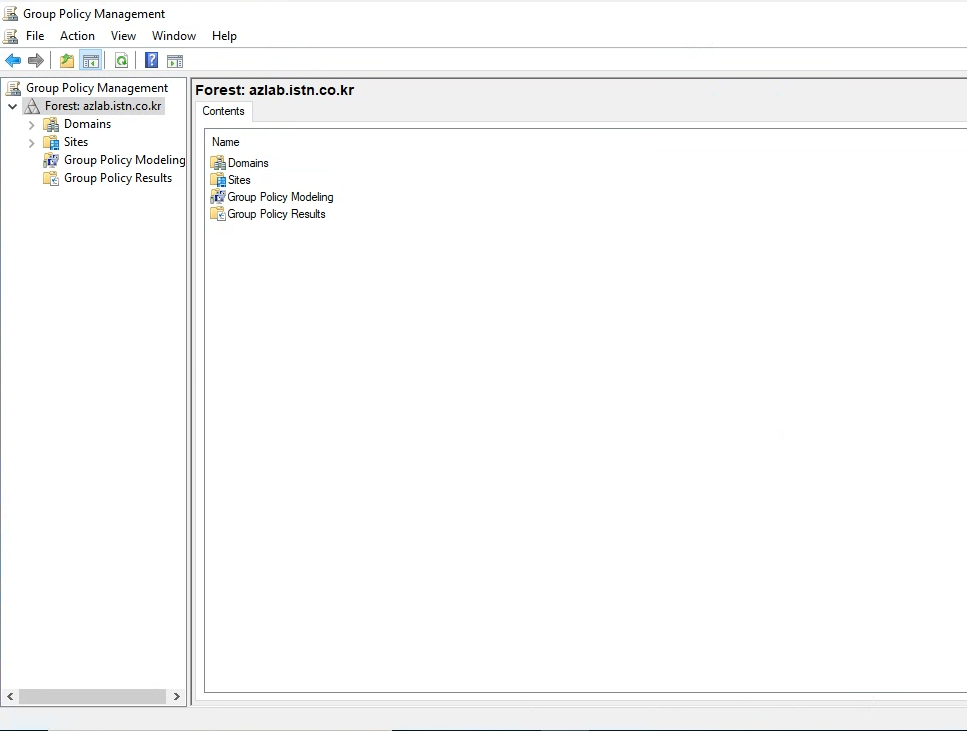Image resolution: width=967 pixels, height=731 pixels.
Task: Click the Name column header
Action: coord(226,142)
